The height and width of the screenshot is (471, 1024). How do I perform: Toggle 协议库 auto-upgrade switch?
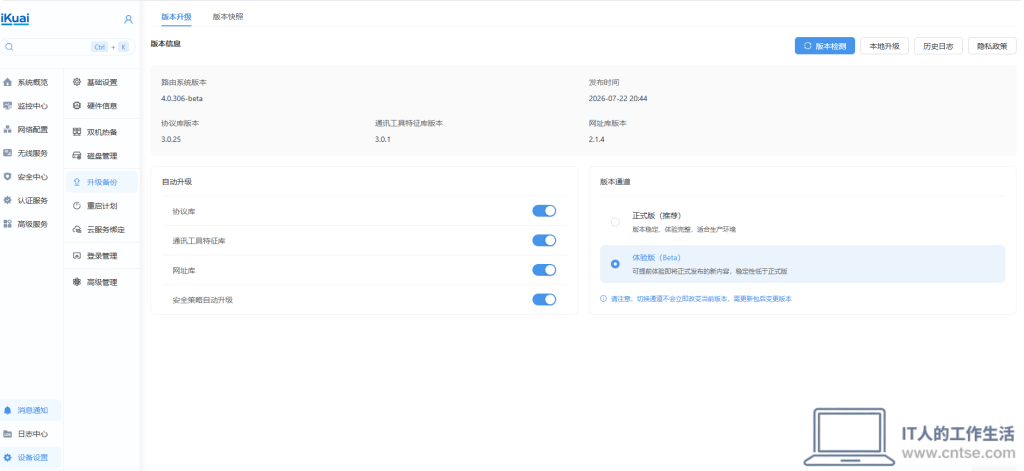[544, 211]
